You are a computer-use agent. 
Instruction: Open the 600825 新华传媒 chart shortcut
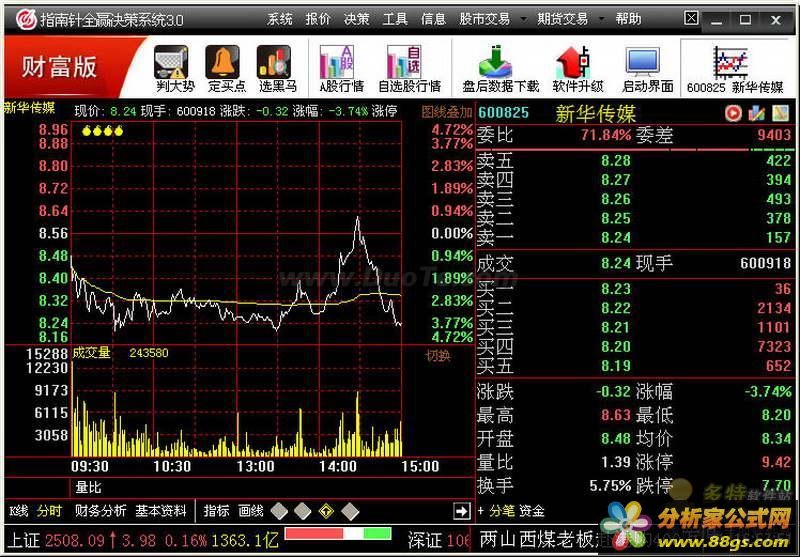[x=735, y=69]
